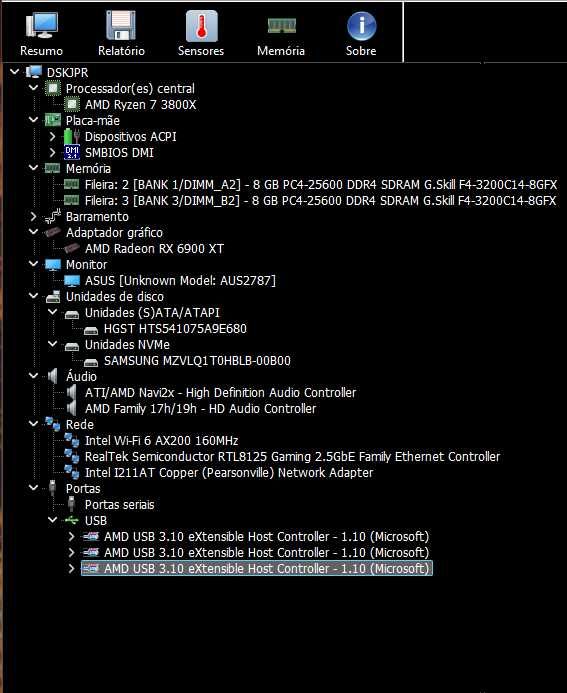The height and width of the screenshot is (693, 567).
Task: Click the Barramento bus icon
Action: coord(53,217)
